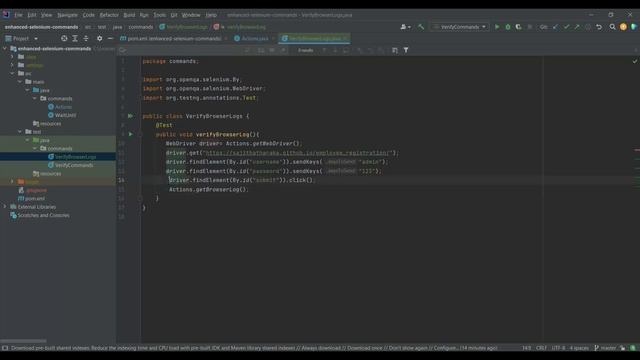Click the commands breadcrumb in navigation bar
This screenshot has width=640, height=360.
pyautogui.click(x=140, y=27)
